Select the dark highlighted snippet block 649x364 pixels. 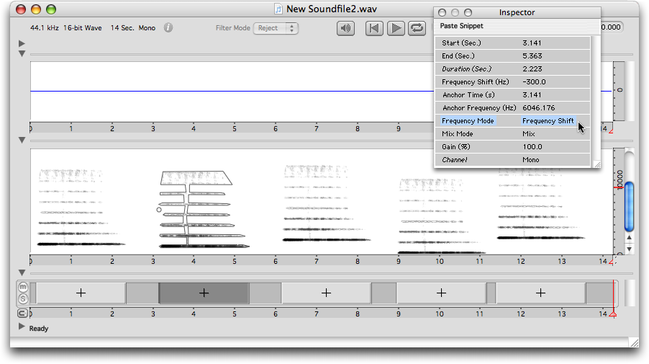204,293
